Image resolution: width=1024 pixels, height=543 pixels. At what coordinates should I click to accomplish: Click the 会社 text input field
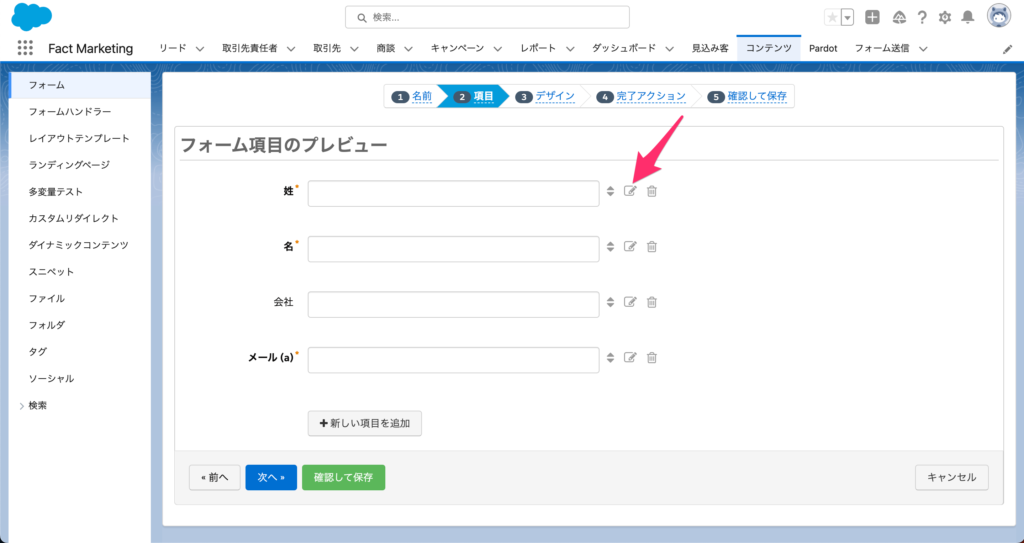point(453,304)
